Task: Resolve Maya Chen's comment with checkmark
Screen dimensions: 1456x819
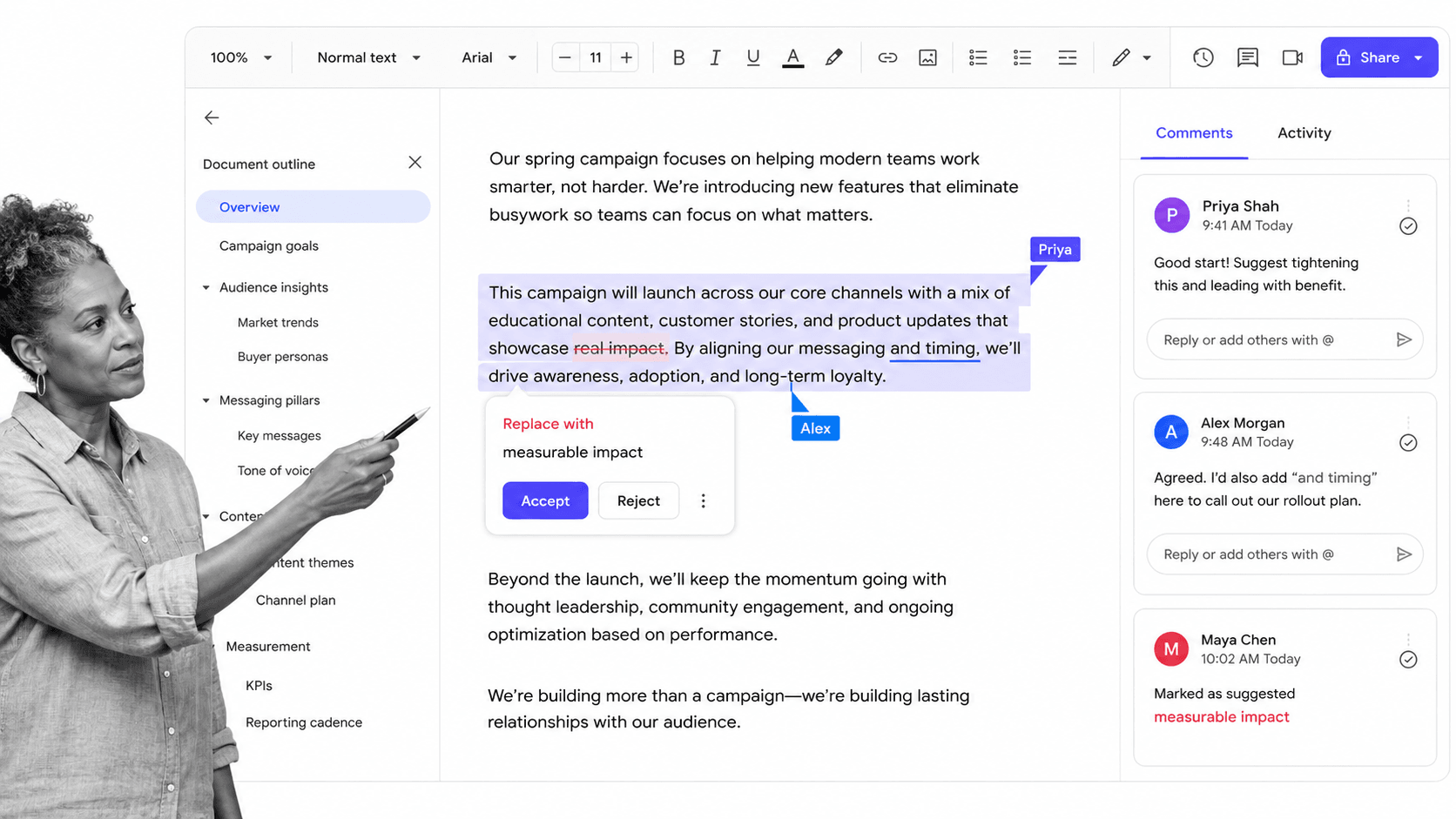Action: (1408, 660)
